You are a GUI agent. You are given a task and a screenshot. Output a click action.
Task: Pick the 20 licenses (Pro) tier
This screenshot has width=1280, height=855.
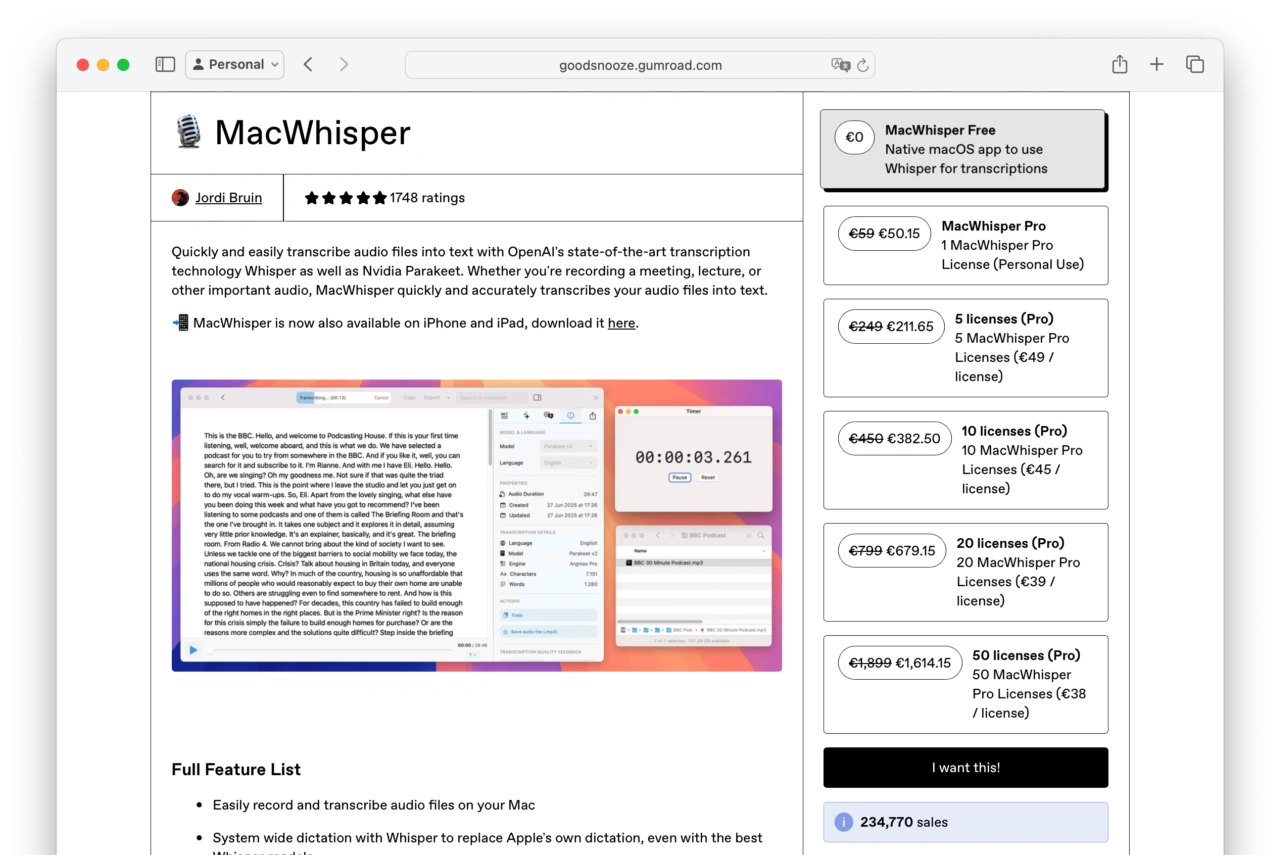(x=965, y=571)
